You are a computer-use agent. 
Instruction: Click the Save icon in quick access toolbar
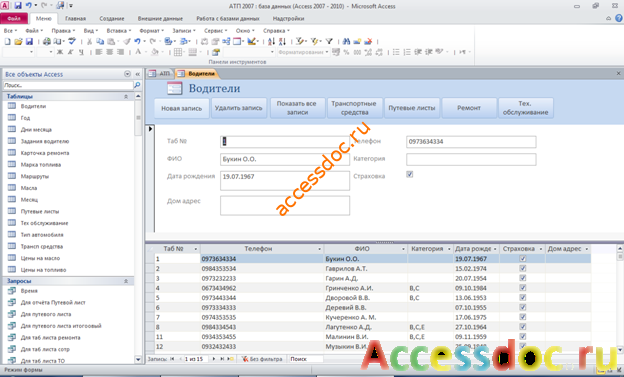point(18,6)
